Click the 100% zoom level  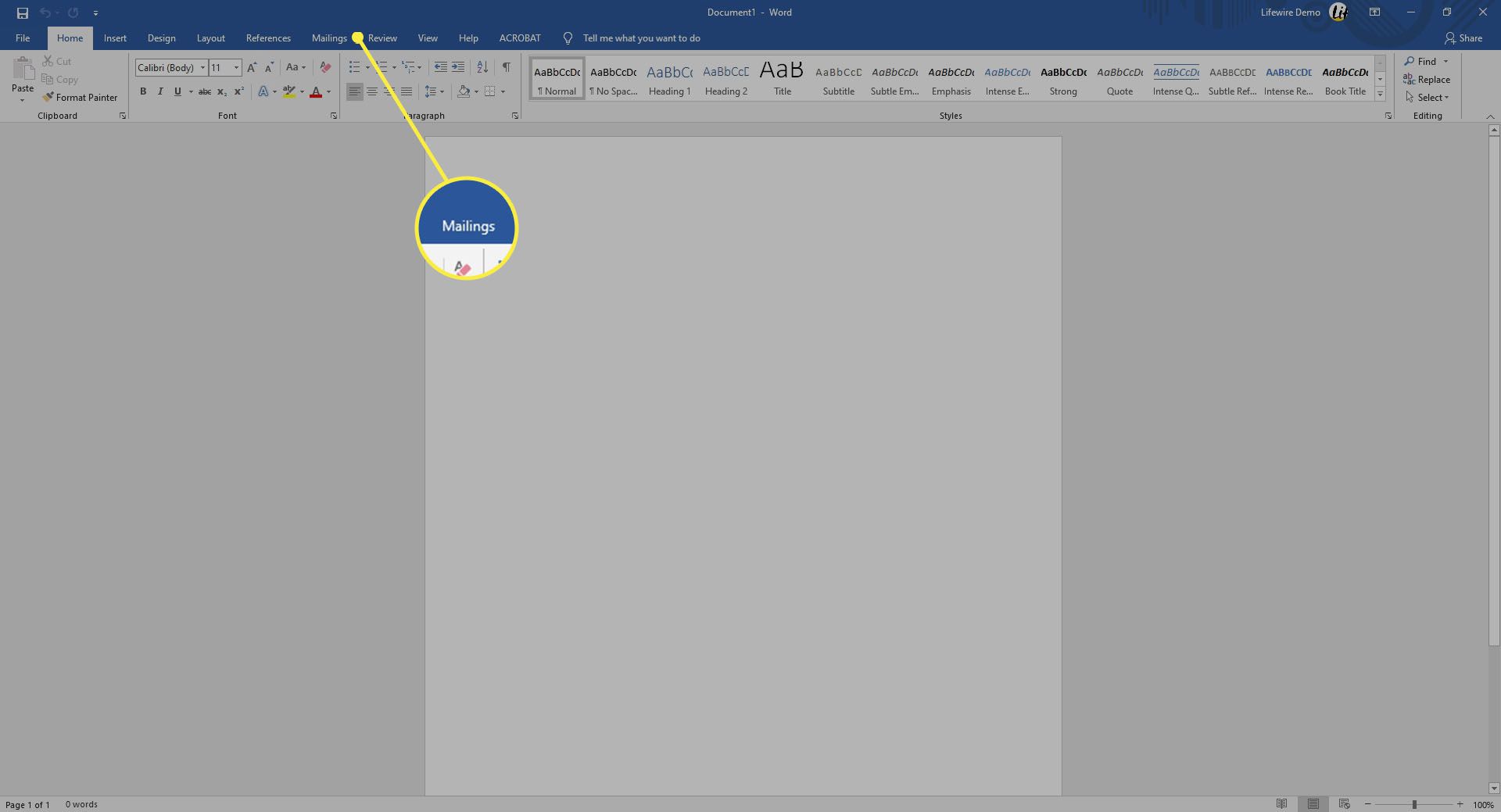click(x=1483, y=804)
